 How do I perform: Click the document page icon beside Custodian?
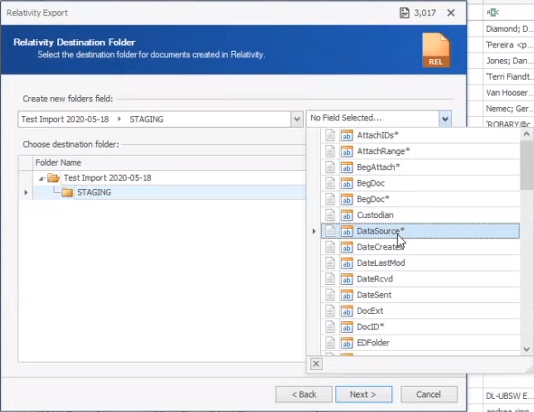pyautogui.click(x=330, y=215)
